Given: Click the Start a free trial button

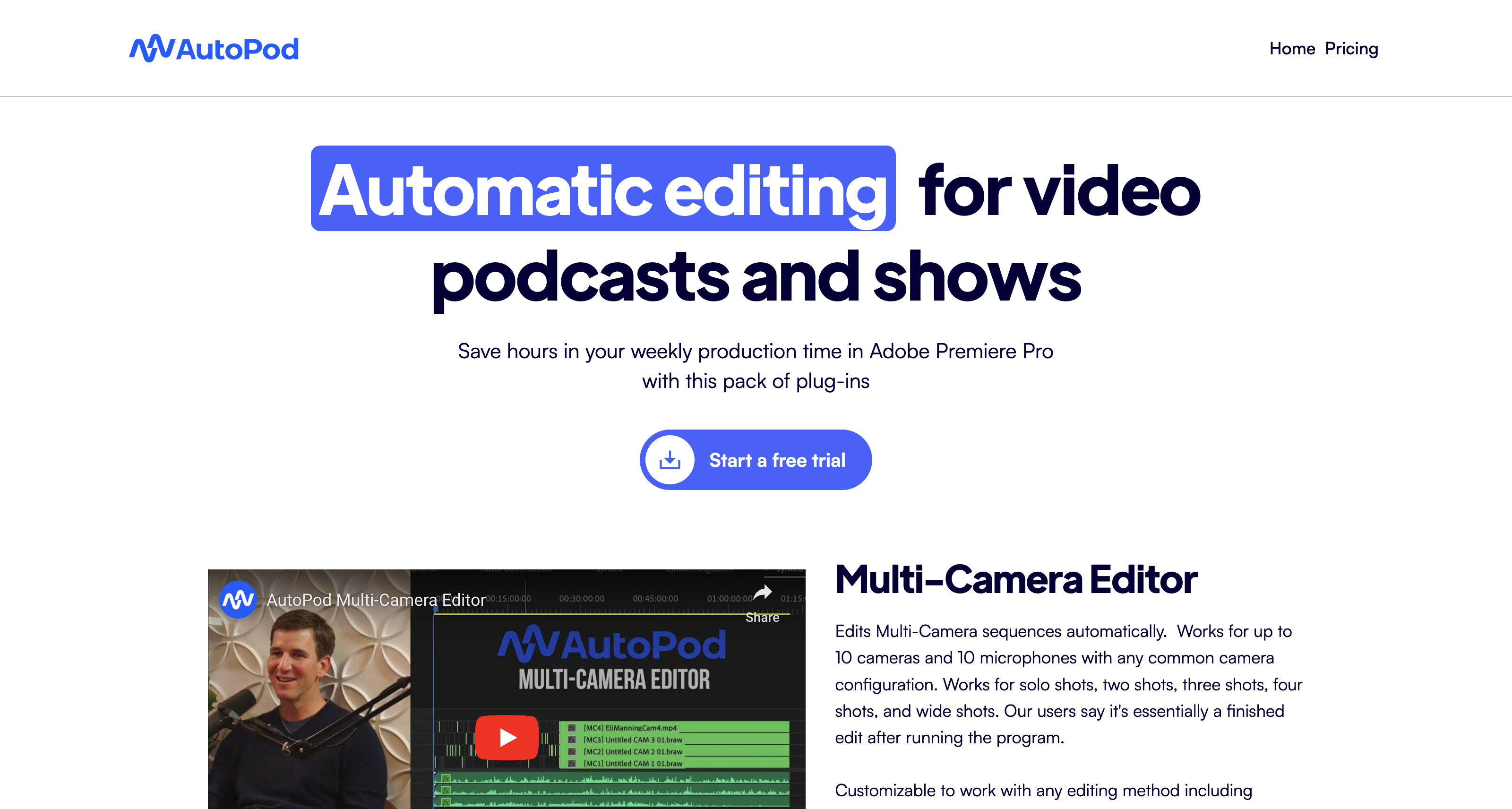Looking at the screenshot, I should 756,460.
